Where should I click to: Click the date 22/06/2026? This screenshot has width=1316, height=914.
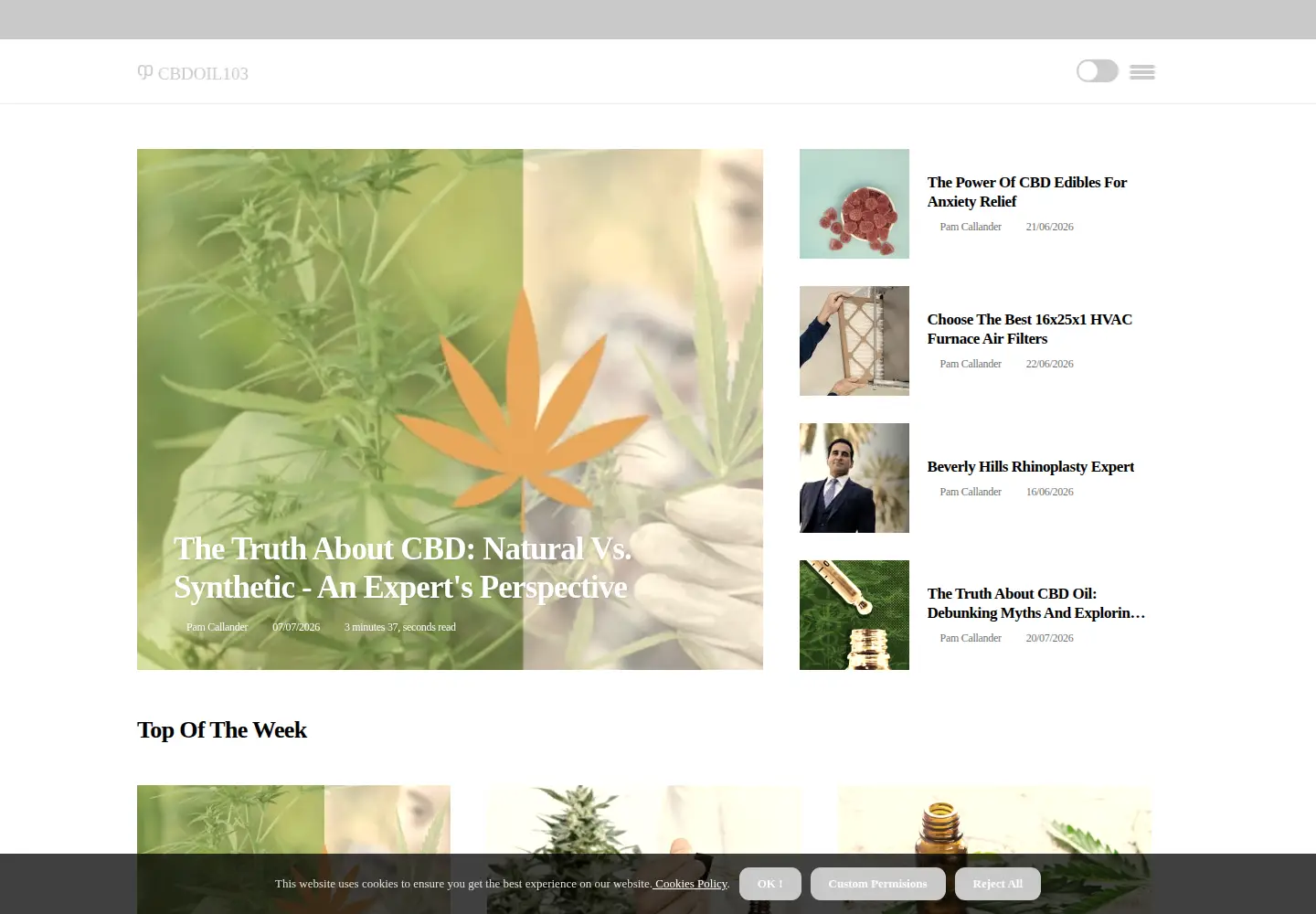click(1049, 364)
